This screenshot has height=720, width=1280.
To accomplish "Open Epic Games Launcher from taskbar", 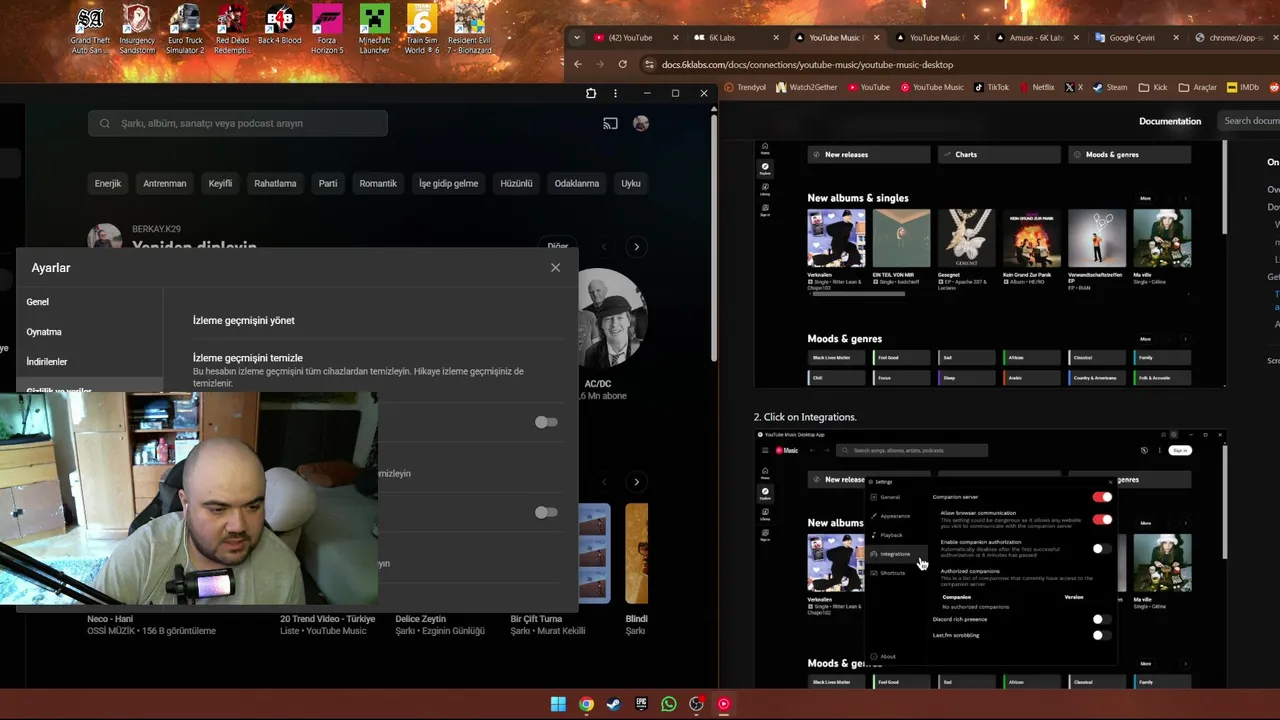I will click(641, 704).
